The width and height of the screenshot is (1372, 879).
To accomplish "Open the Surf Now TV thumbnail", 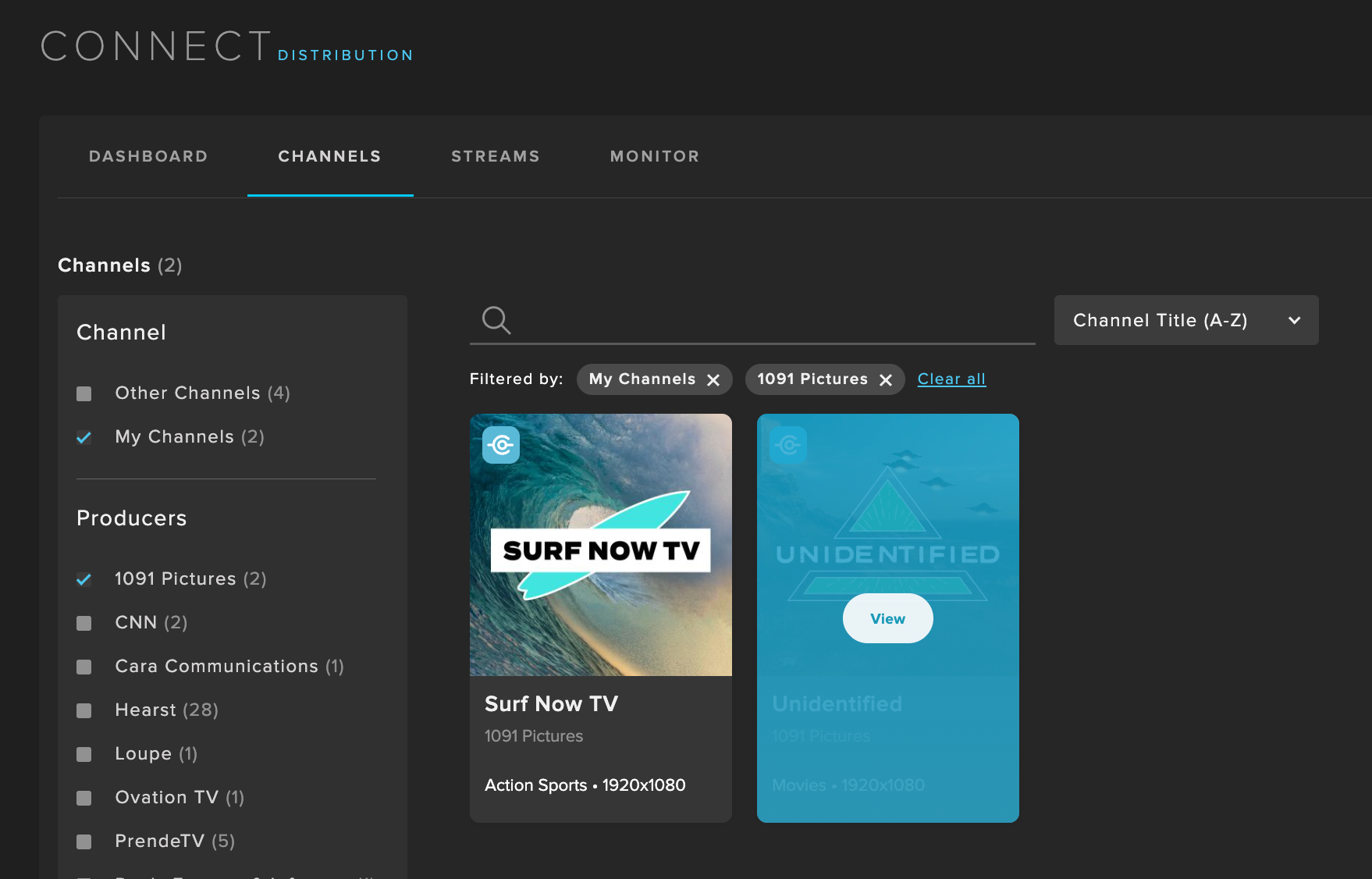I will [x=601, y=545].
